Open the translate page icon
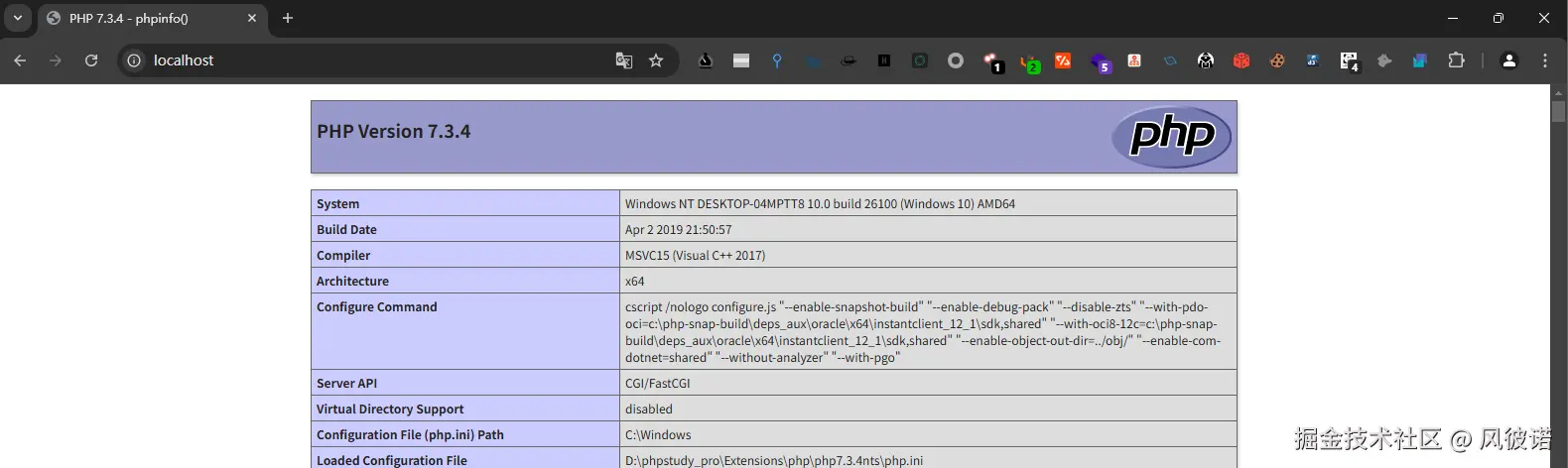The height and width of the screenshot is (468, 1568). coord(624,60)
